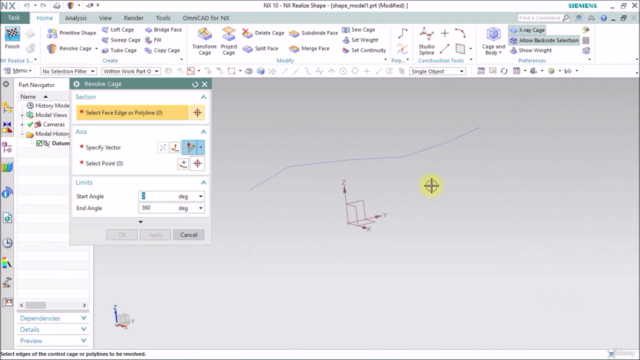640x360 pixels.
Task: Open the Project Cage tool
Action: click(229, 41)
